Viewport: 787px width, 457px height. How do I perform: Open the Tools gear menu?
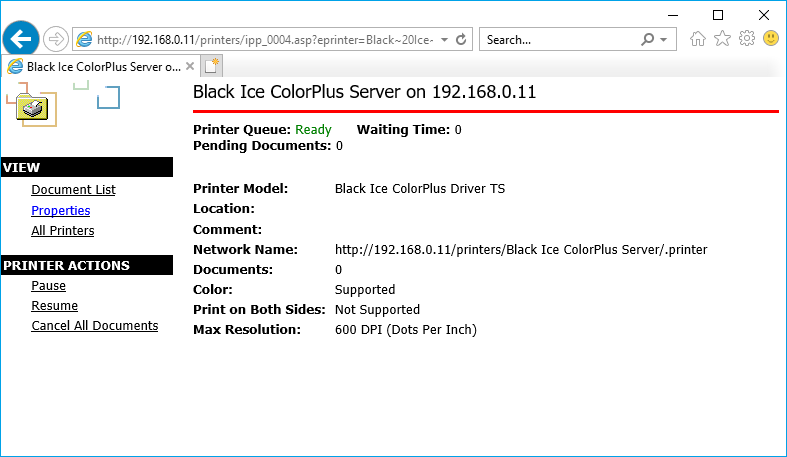747,38
